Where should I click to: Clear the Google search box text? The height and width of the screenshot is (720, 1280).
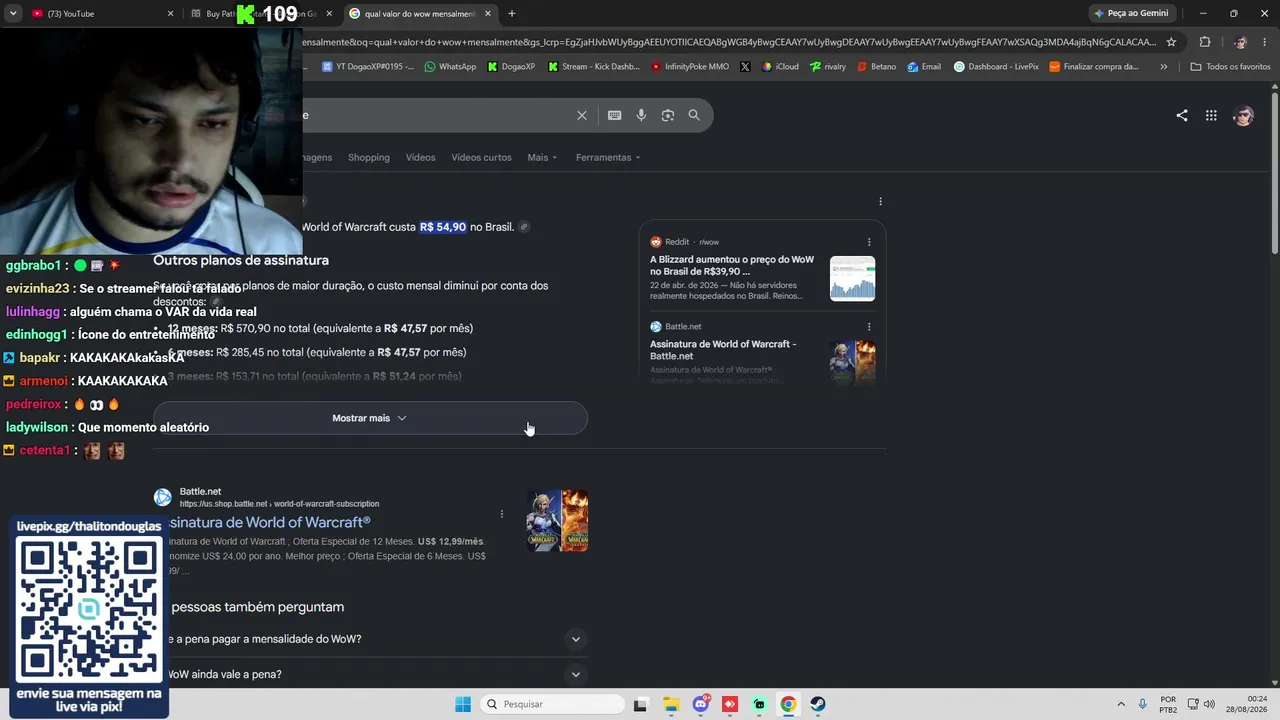pos(582,115)
